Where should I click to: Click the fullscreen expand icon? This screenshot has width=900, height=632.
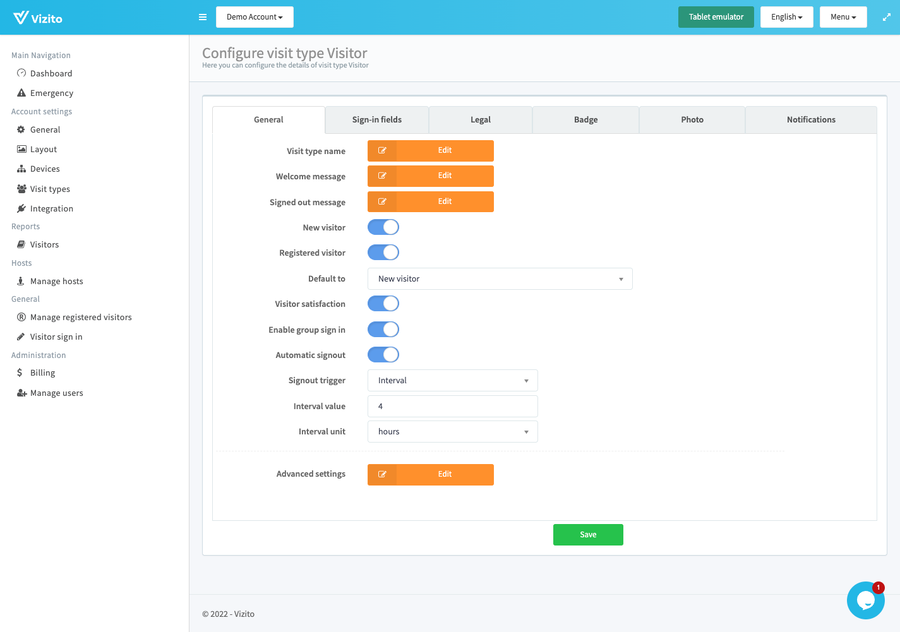point(886,17)
